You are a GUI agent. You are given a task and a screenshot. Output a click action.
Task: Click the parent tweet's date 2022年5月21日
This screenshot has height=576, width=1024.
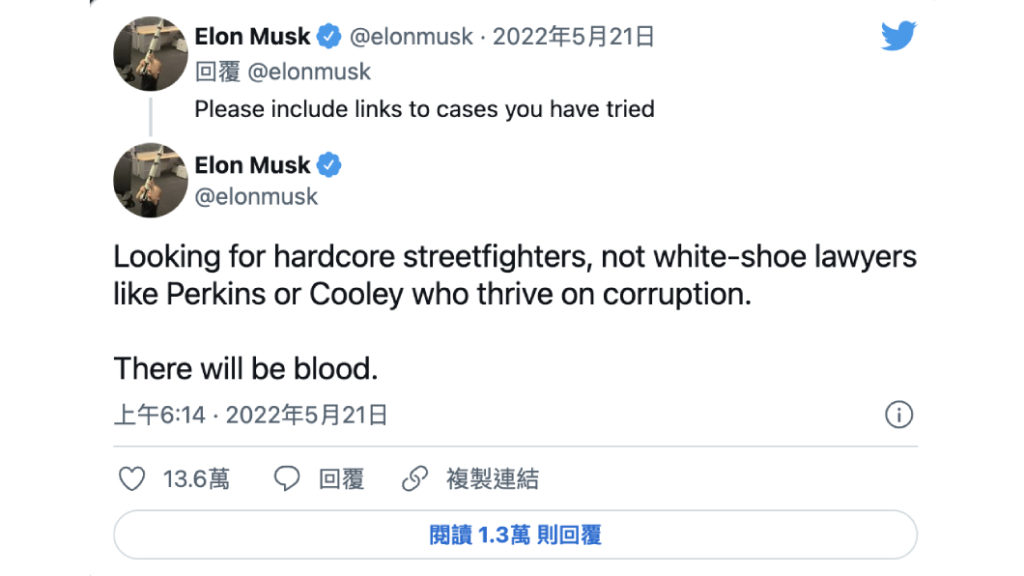pos(574,38)
